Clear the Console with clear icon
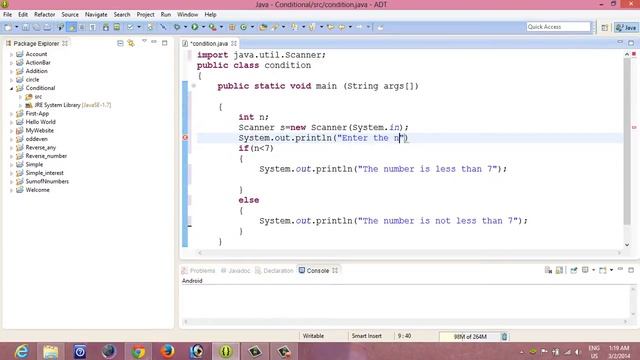640x360 pixels. click(x=548, y=270)
